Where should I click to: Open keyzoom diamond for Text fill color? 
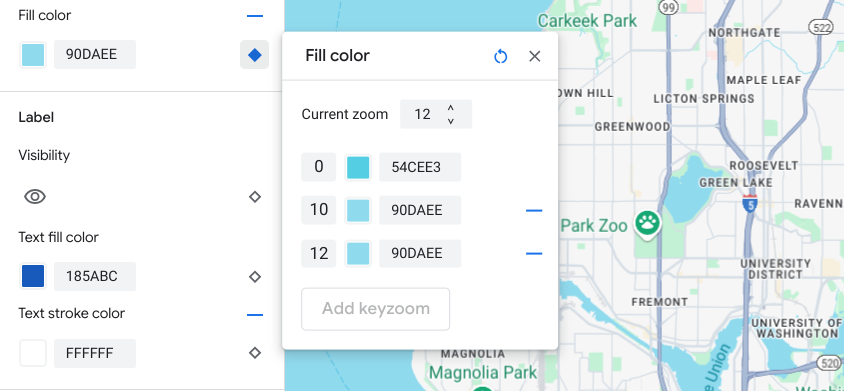click(255, 277)
